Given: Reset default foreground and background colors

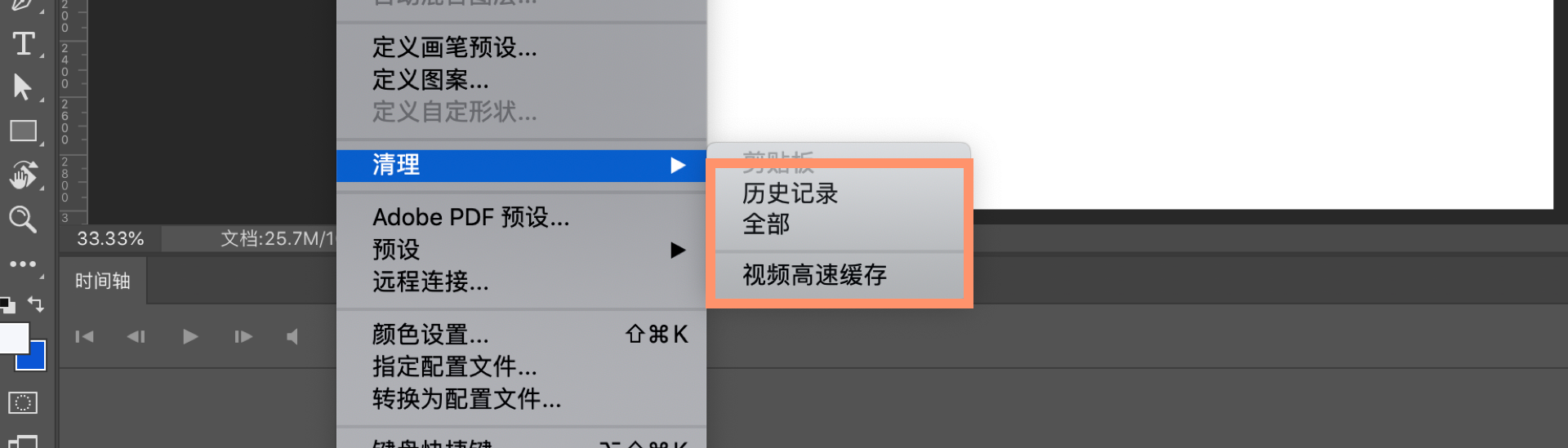Looking at the screenshot, I should [7, 305].
